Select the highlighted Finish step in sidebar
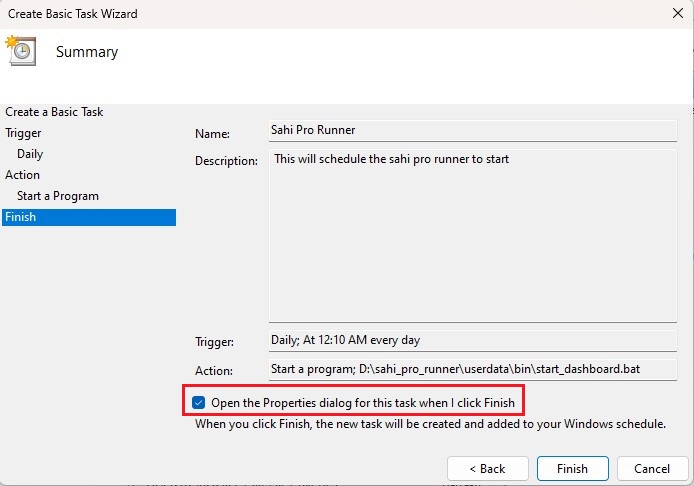Image resolution: width=694 pixels, height=486 pixels. point(20,217)
